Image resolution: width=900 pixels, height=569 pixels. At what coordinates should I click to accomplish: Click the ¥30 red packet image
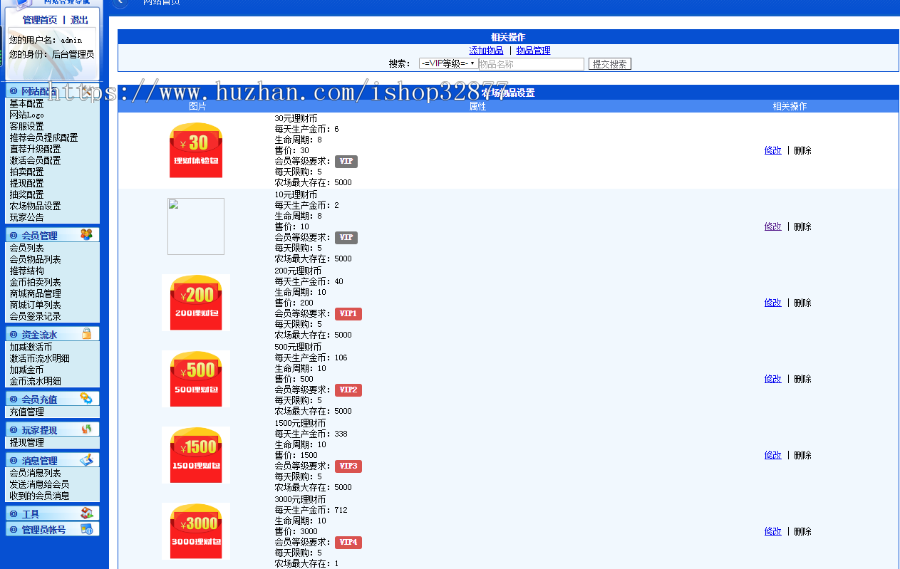[x=196, y=150]
